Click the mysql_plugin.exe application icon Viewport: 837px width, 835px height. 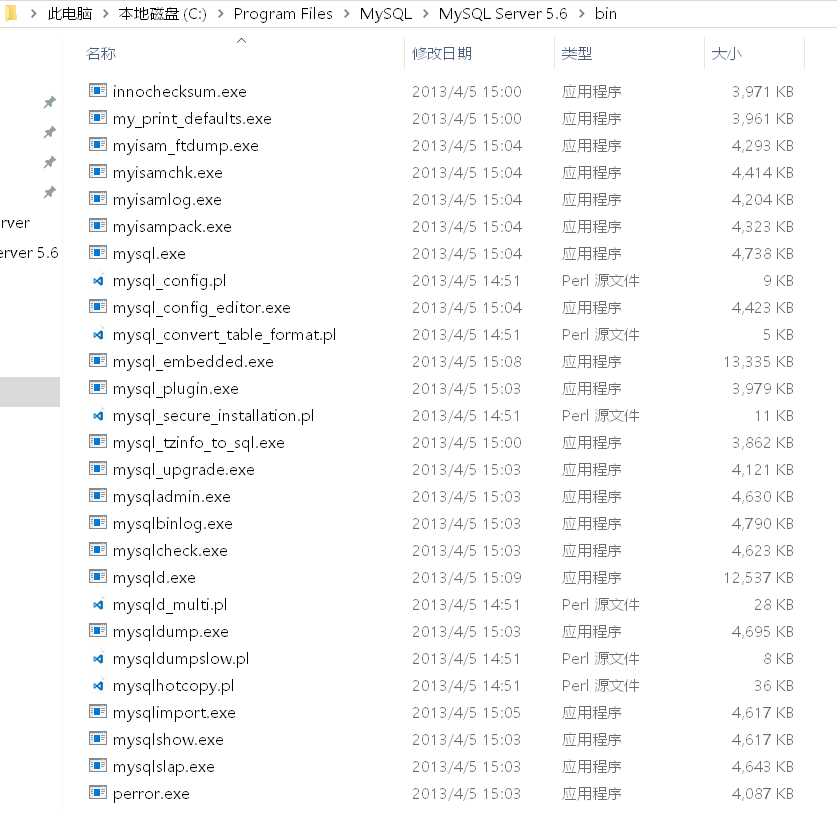[x=98, y=388]
